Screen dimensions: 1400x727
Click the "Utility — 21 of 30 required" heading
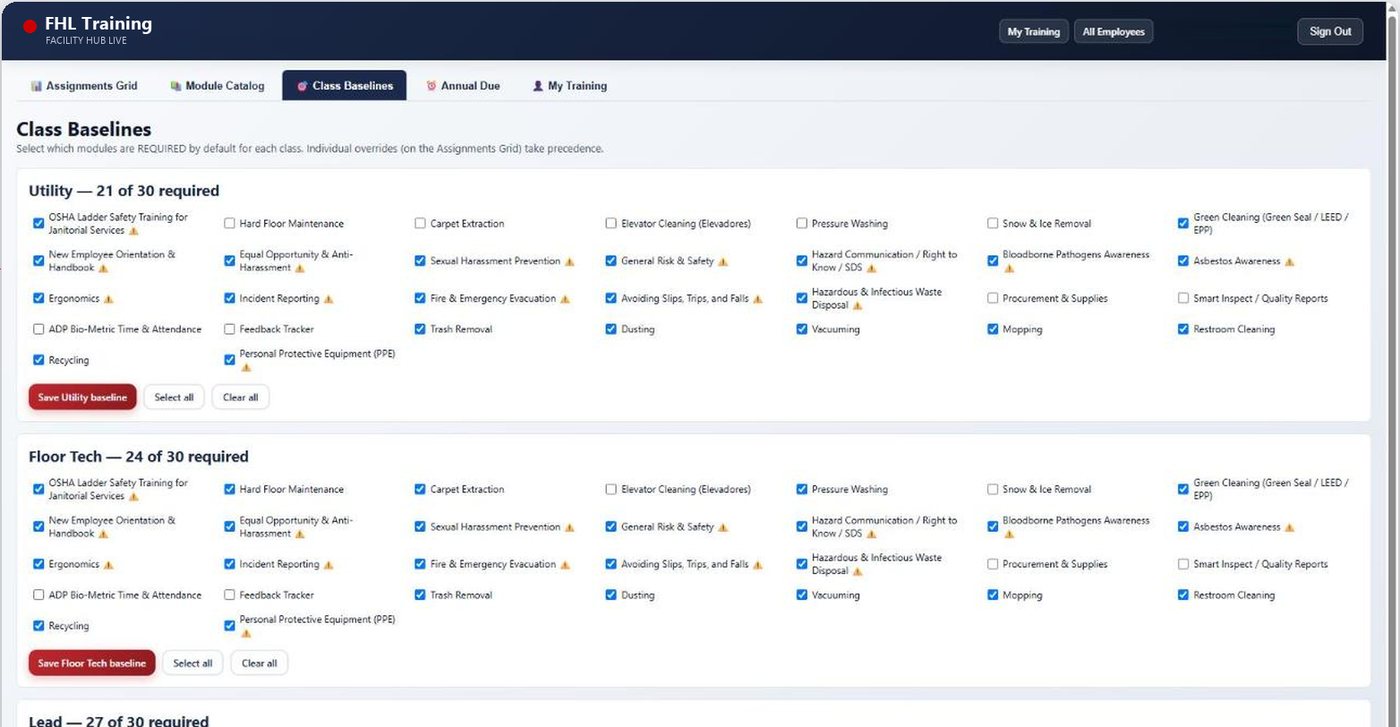pos(124,191)
